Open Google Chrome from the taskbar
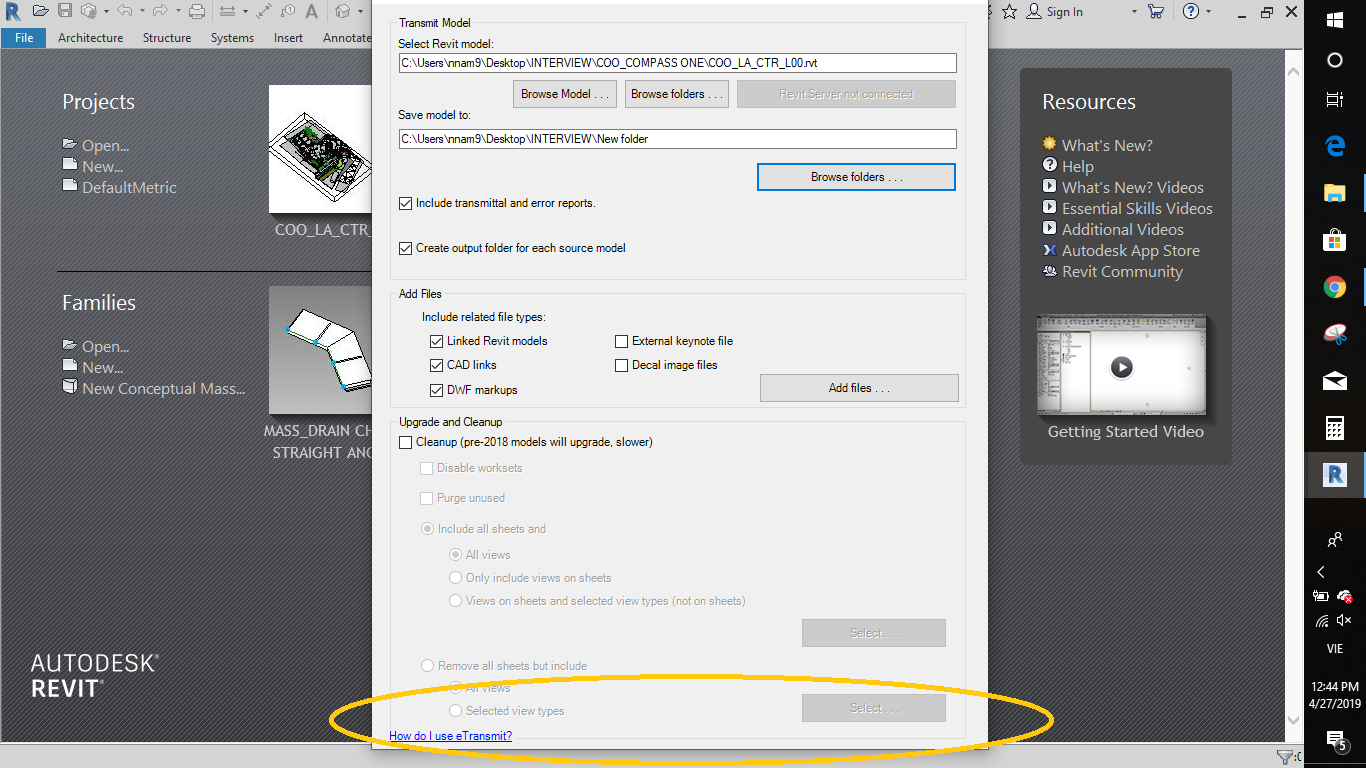1366x768 pixels. pos(1334,285)
